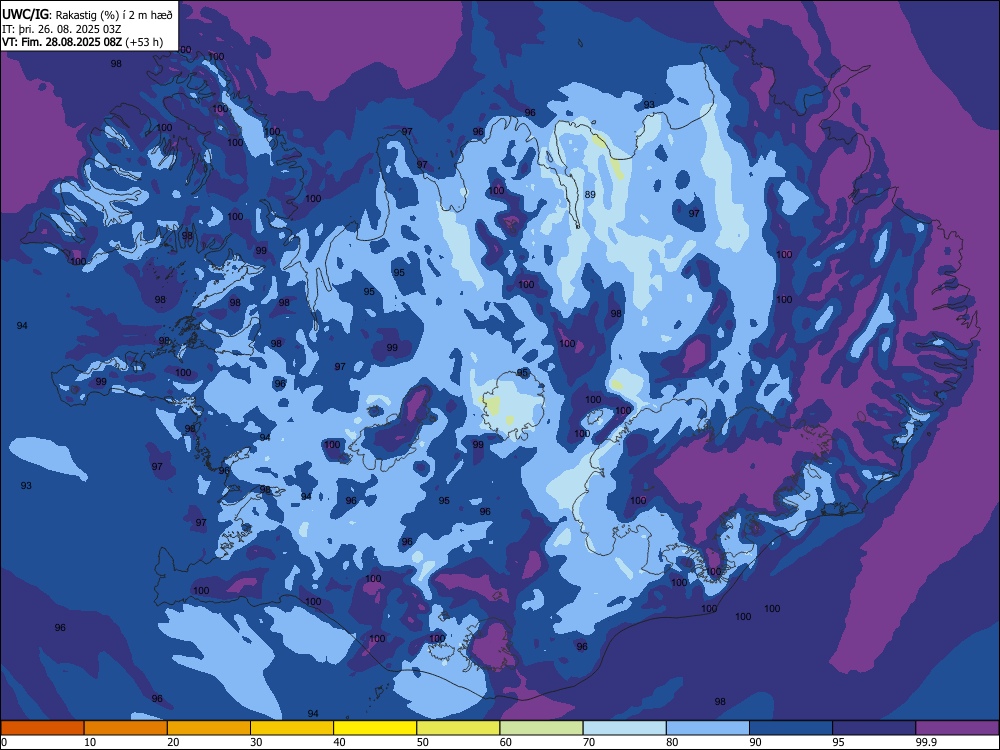The width and height of the screenshot is (1000, 750).
Task: Click the "90" tick label under the legend
Action: pos(755,742)
